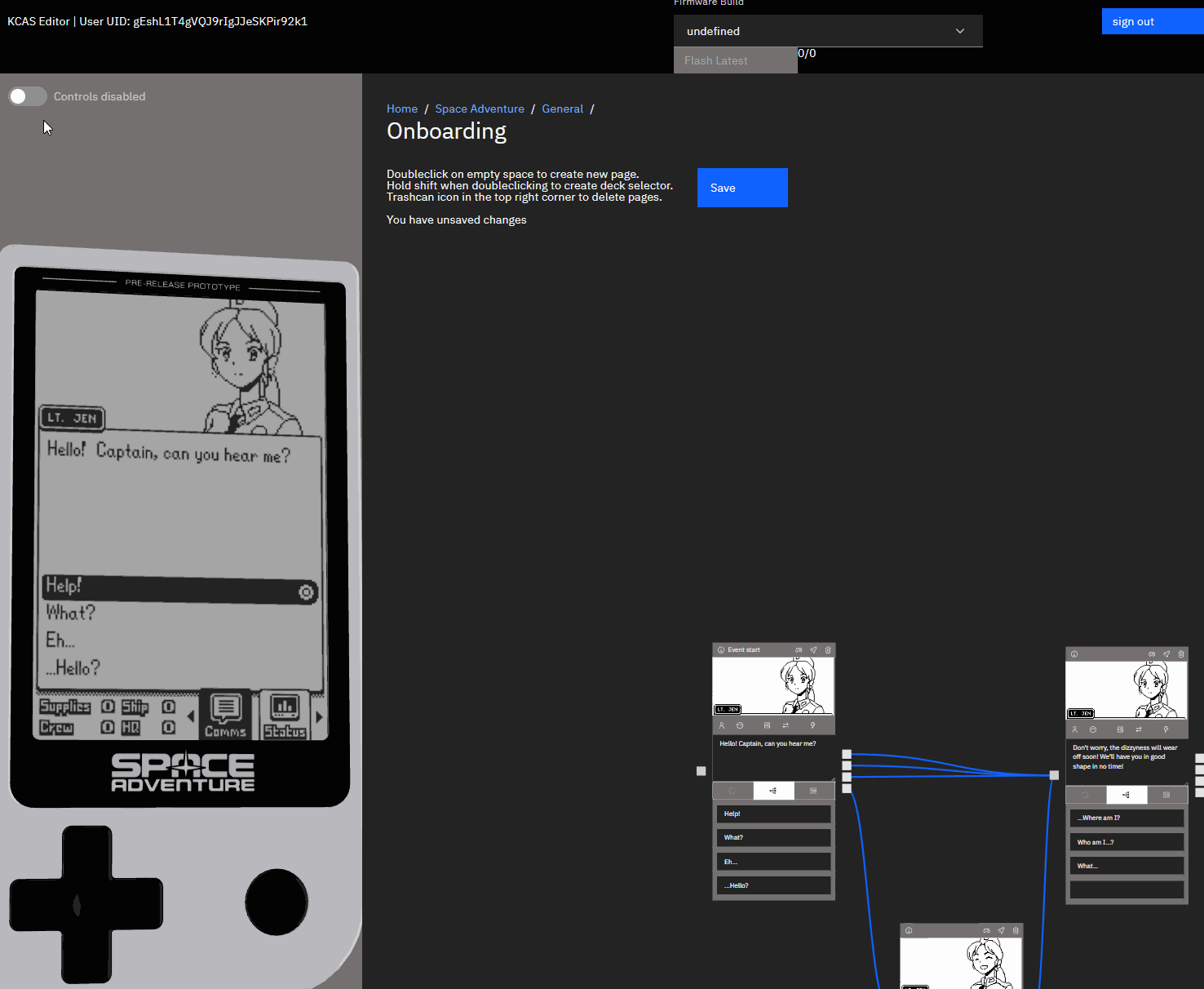
Task: Select the dashed circle tab in Don't worry node
Action: (1086, 795)
